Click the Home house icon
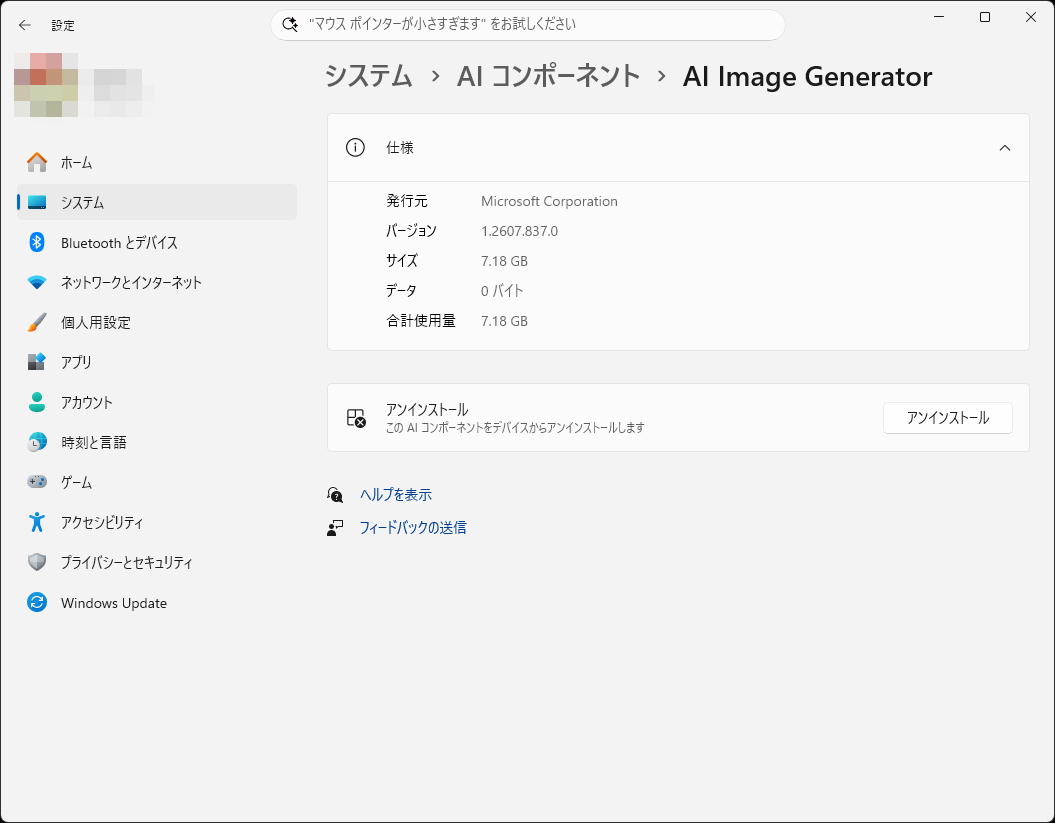 37,162
